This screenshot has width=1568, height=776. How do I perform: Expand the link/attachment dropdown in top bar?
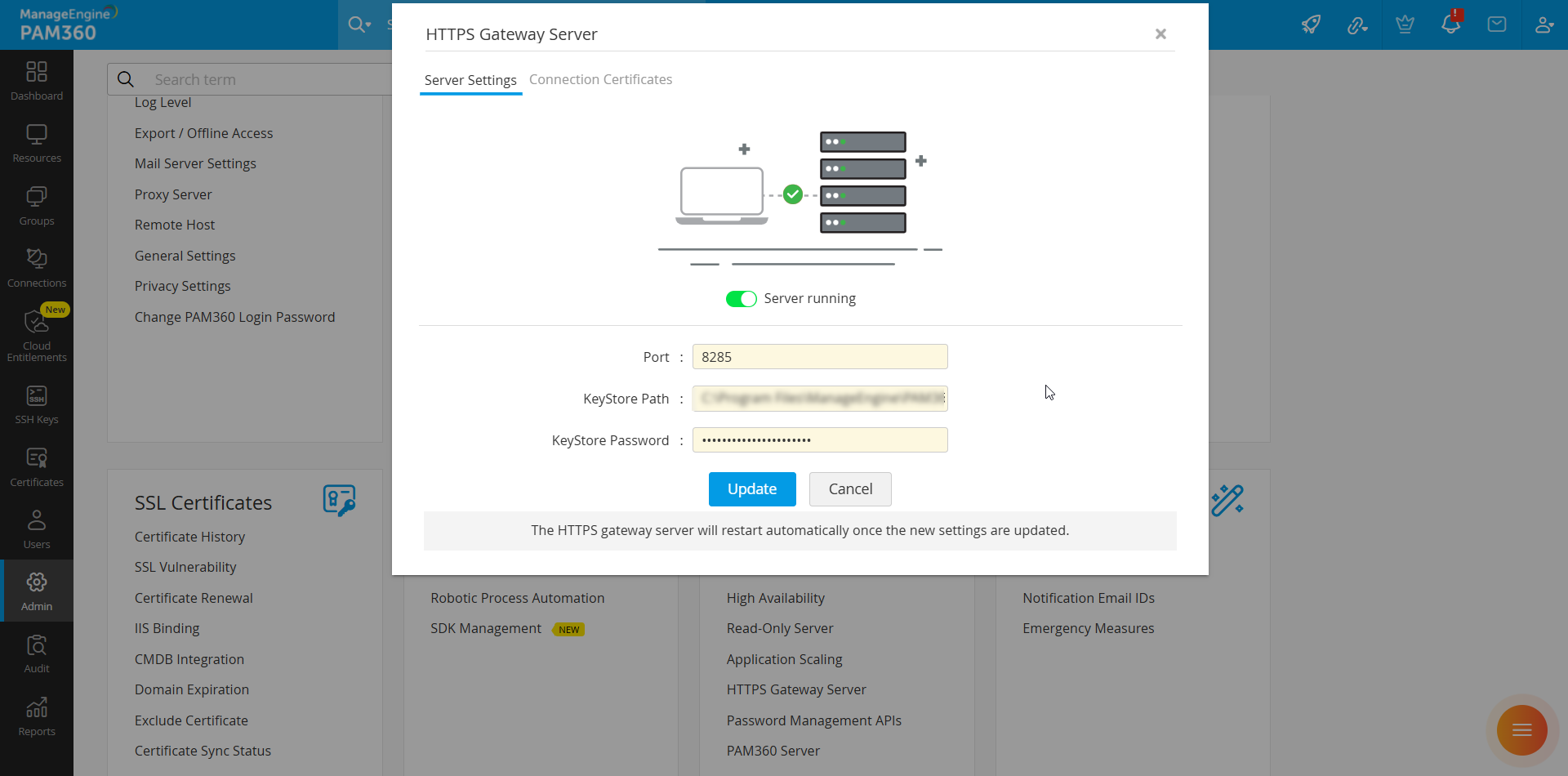coord(1357,25)
